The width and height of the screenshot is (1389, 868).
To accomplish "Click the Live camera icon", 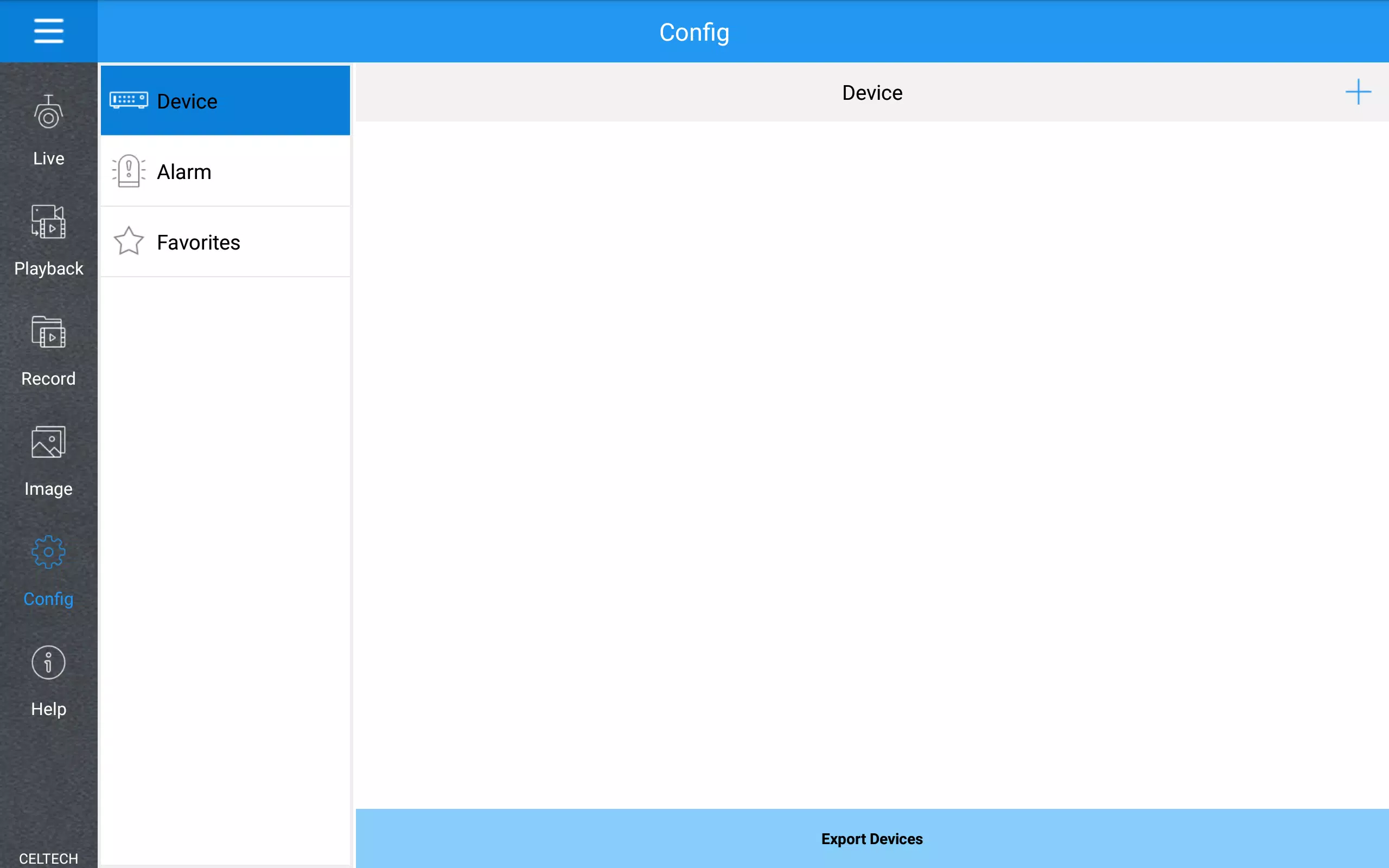I will (x=48, y=112).
